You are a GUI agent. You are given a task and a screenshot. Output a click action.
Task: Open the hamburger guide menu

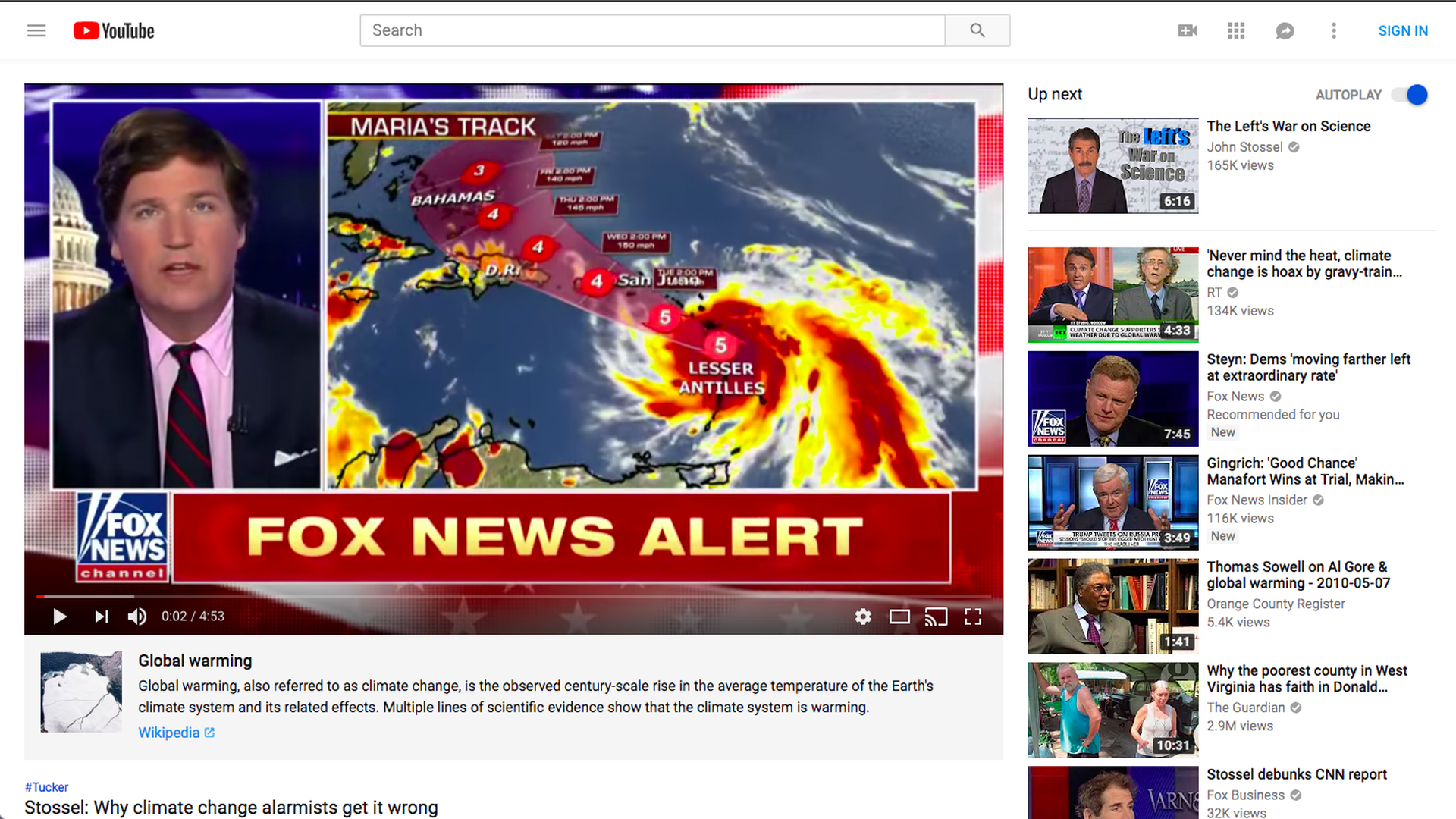pyautogui.click(x=36, y=30)
